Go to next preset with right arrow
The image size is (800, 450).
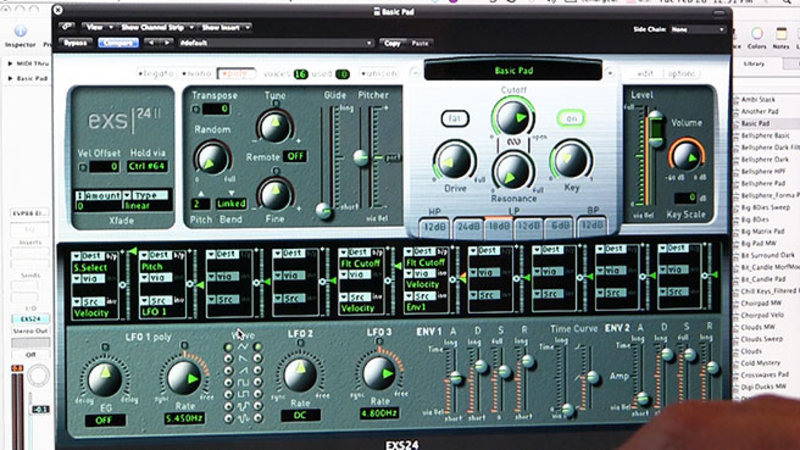[x=166, y=43]
